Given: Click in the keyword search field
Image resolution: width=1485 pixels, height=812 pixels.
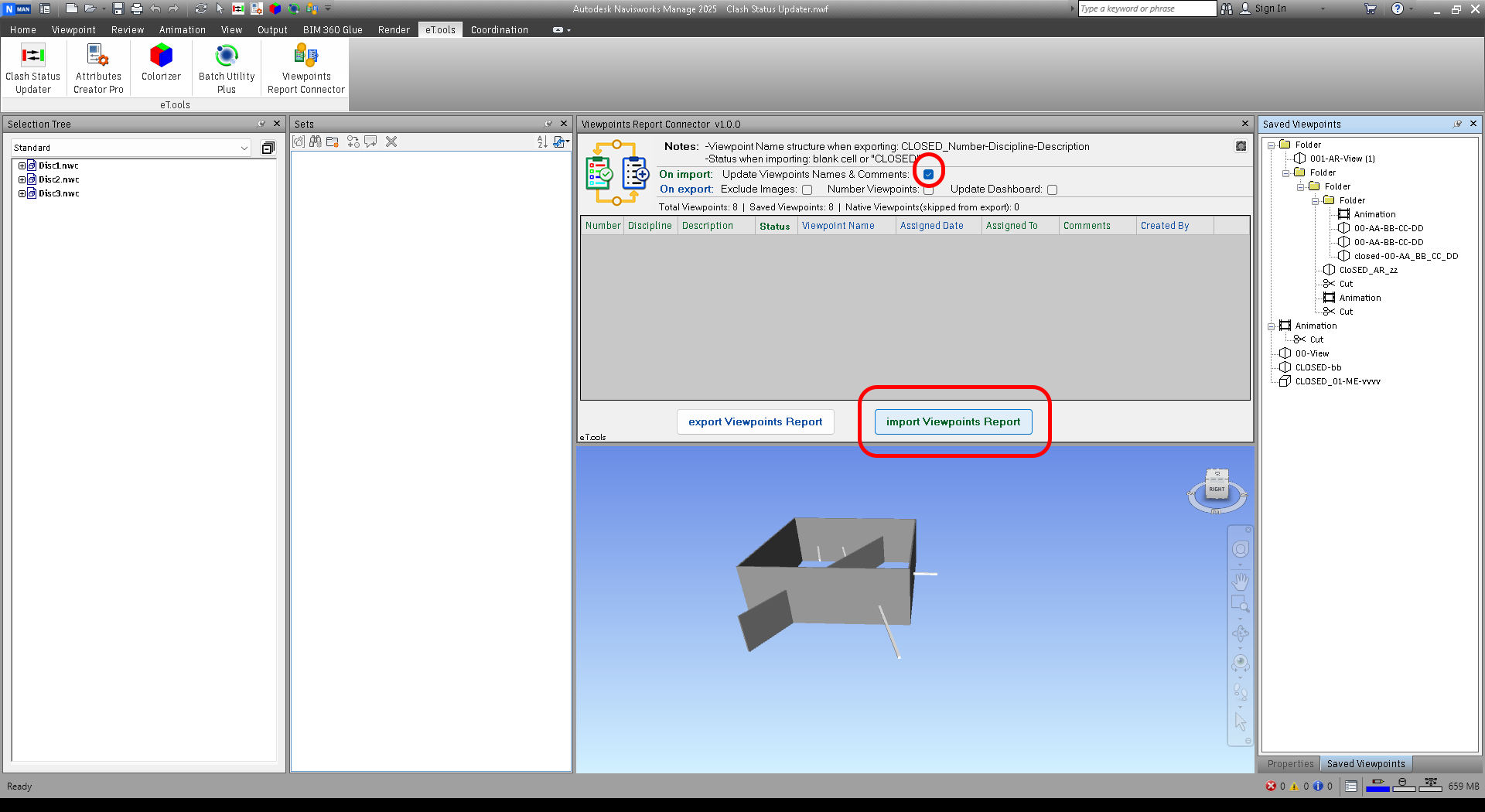Looking at the screenshot, I should tap(1147, 9).
